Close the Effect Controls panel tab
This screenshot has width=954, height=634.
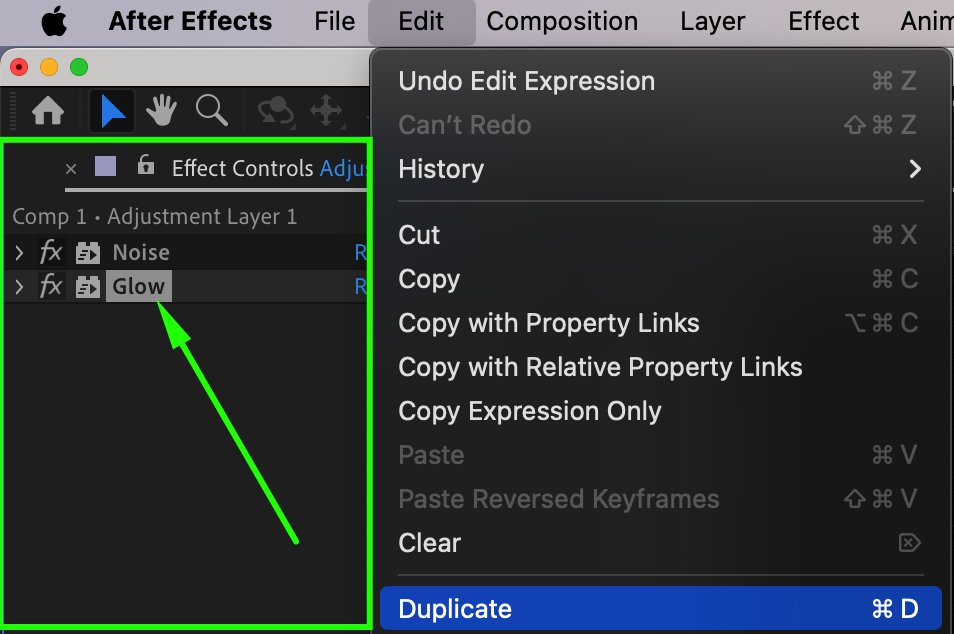(x=71, y=169)
